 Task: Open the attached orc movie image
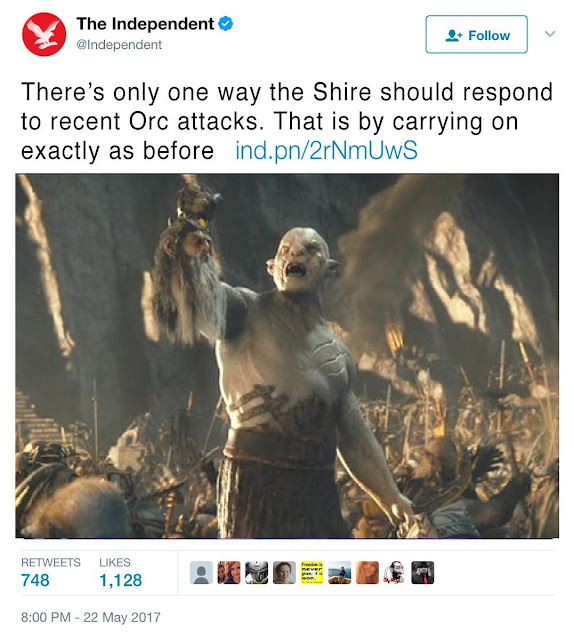click(287, 356)
